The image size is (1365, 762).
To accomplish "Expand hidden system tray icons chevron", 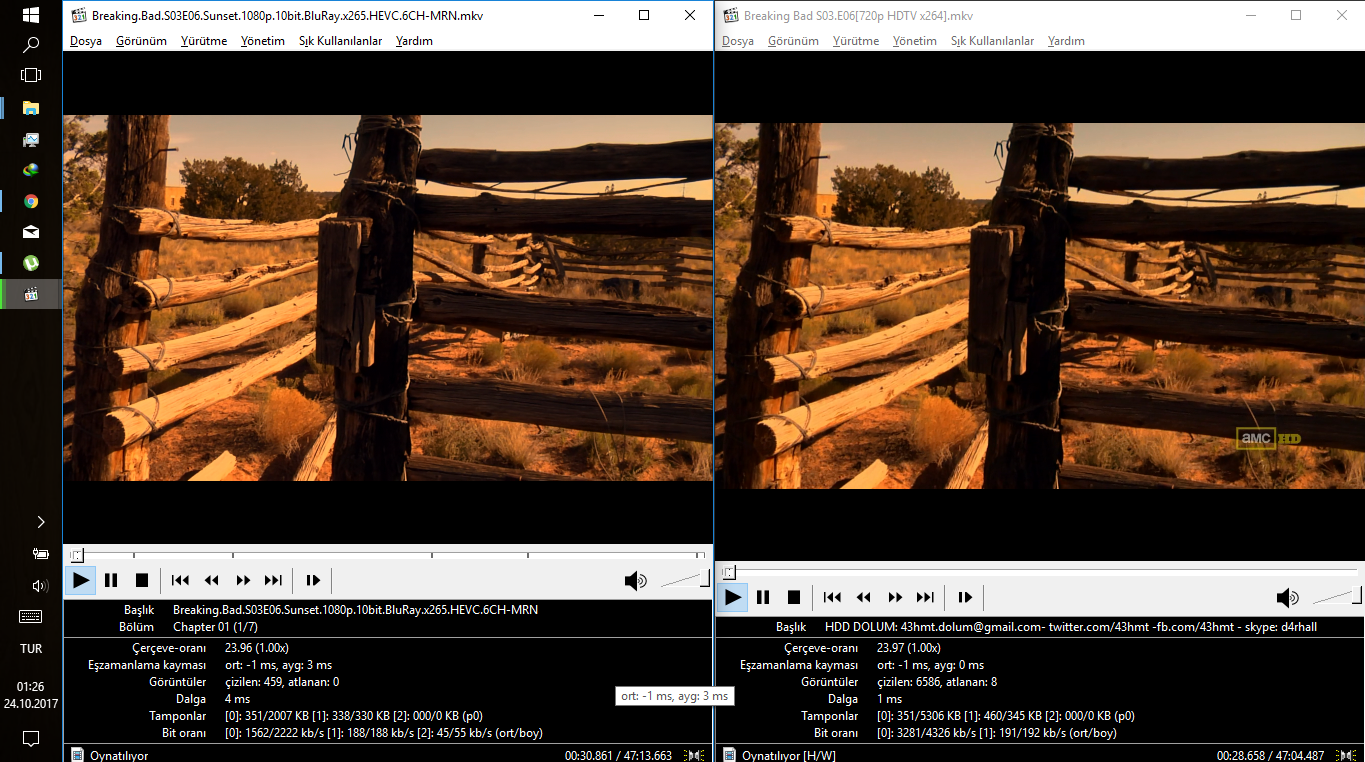I will click(x=41, y=522).
